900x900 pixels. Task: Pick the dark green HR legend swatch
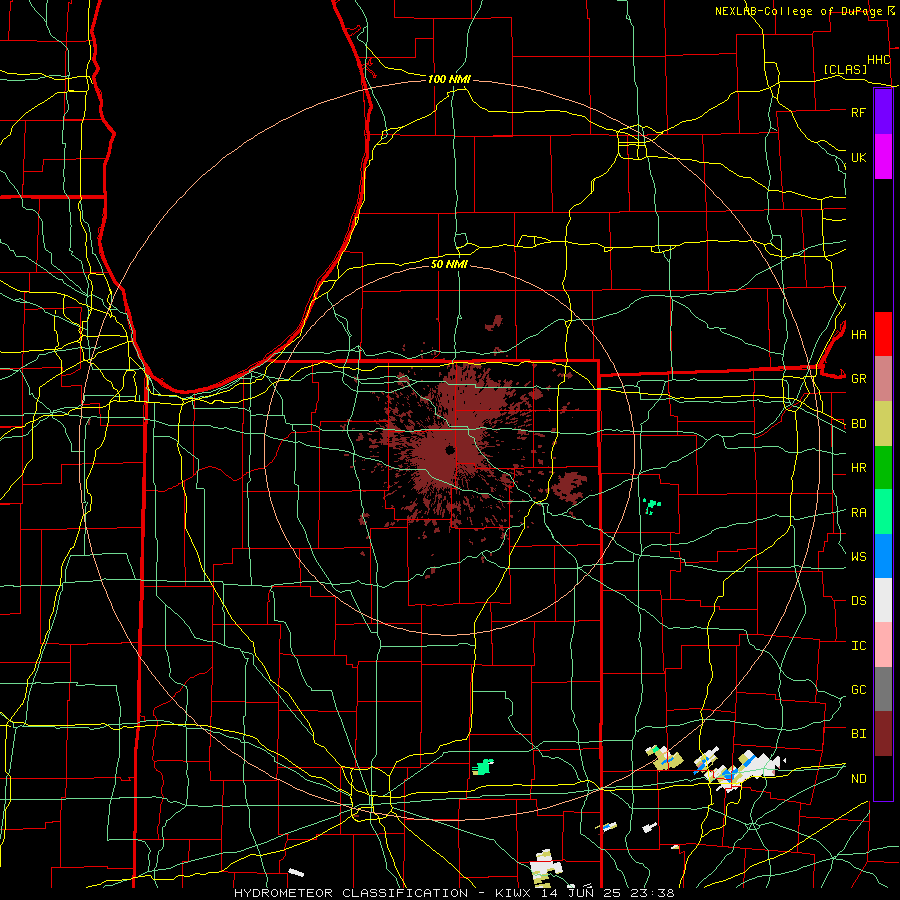pyautogui.click(x=883, y=467)
